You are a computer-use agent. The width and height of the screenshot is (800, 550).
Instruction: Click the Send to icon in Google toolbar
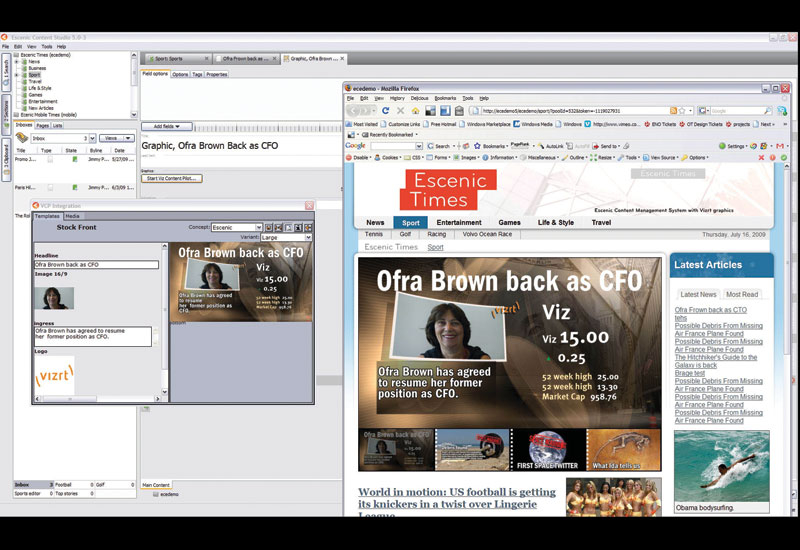tap(595, 146)
